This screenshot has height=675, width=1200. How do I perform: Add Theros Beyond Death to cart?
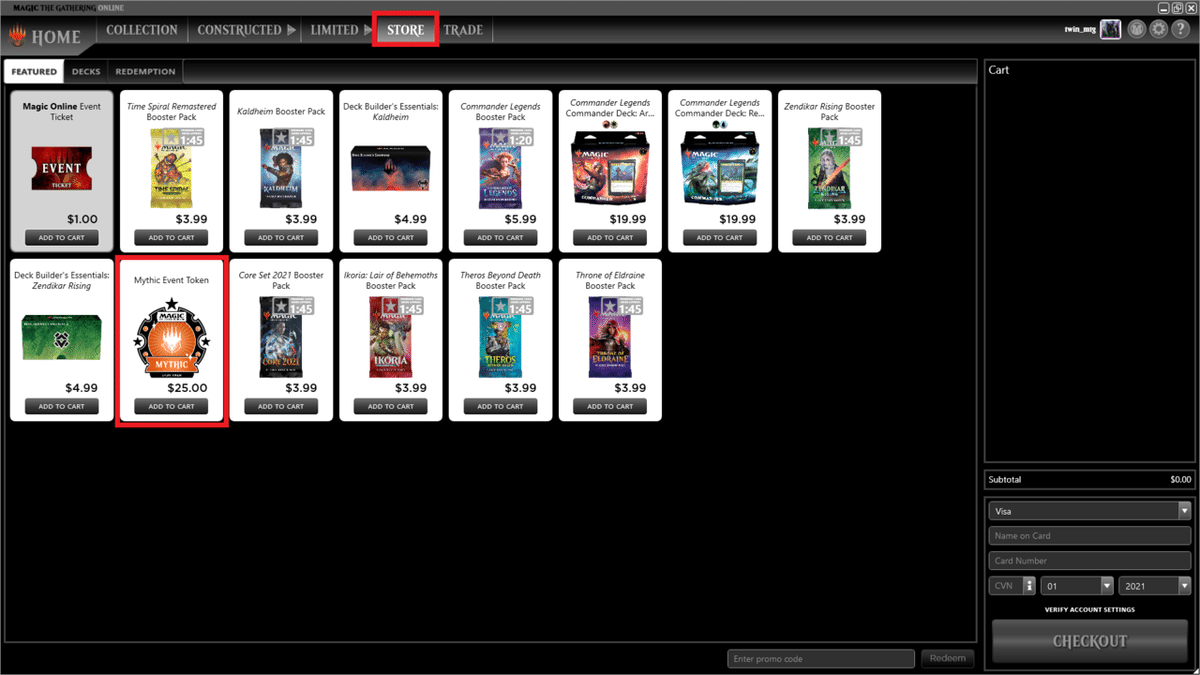[x=500, y=407]
